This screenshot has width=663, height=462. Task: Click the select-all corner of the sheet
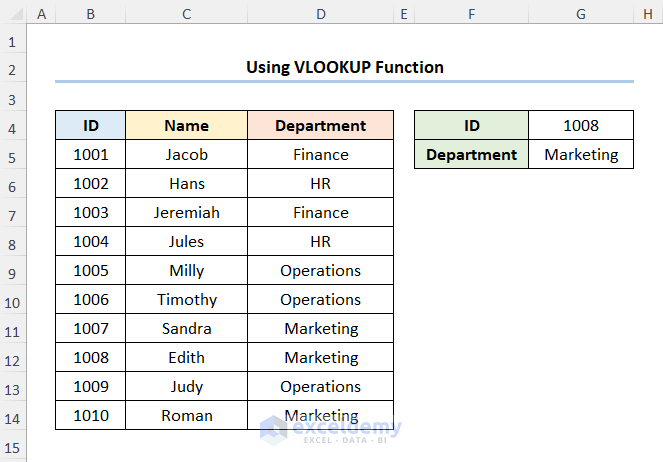coord(13,14)
